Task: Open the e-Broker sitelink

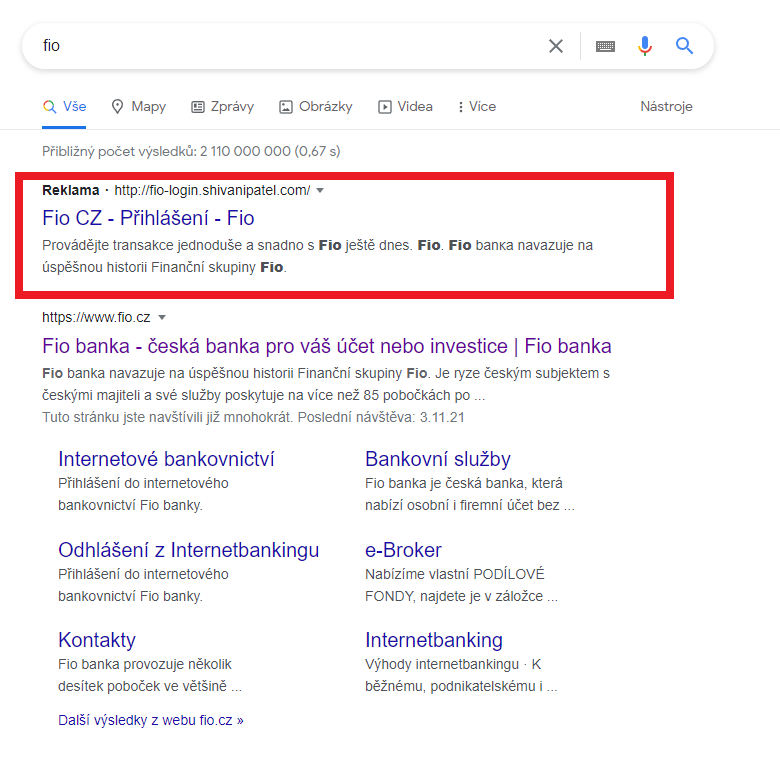Action: coord(403,550)
